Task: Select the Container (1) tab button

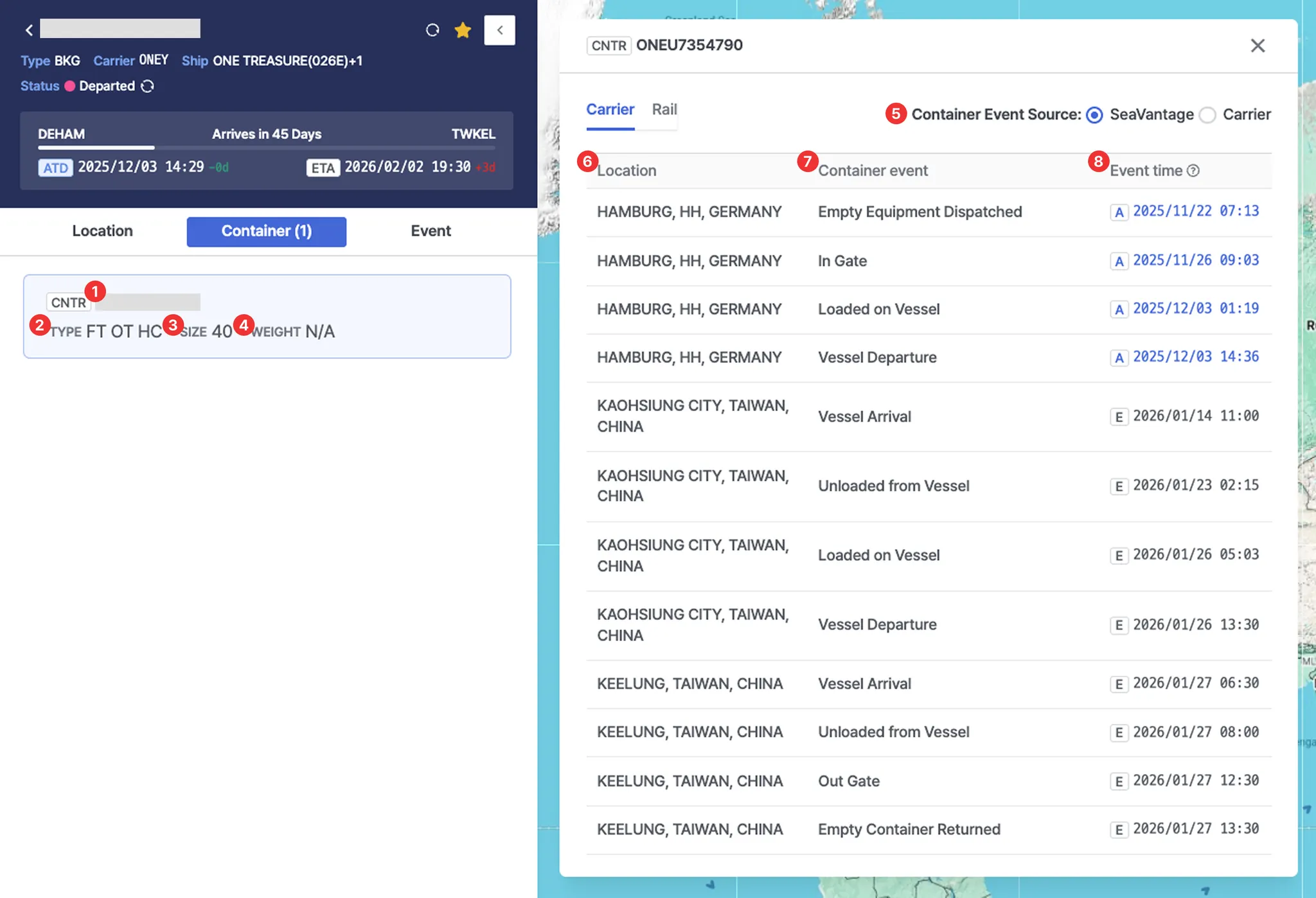Action: pyautogui.click(x=266, y=231)
